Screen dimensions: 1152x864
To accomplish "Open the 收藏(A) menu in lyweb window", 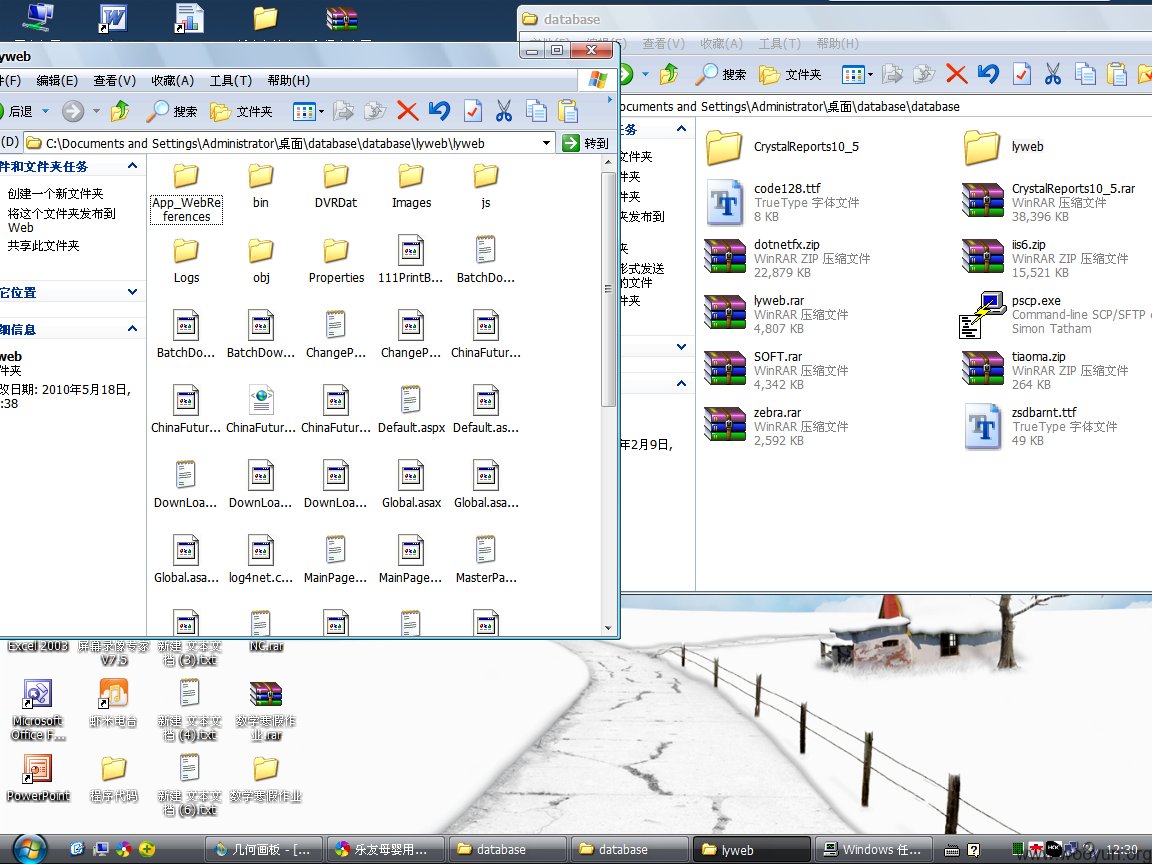I will click(173, 81).
